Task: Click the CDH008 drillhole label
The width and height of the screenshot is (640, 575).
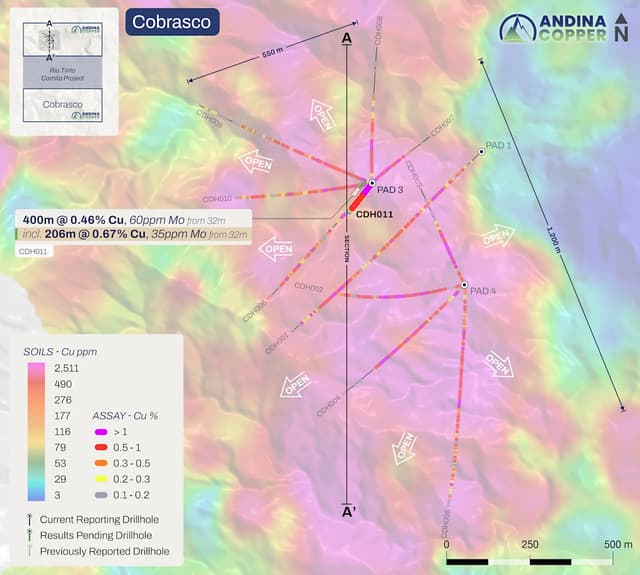Action: point(378,31)
